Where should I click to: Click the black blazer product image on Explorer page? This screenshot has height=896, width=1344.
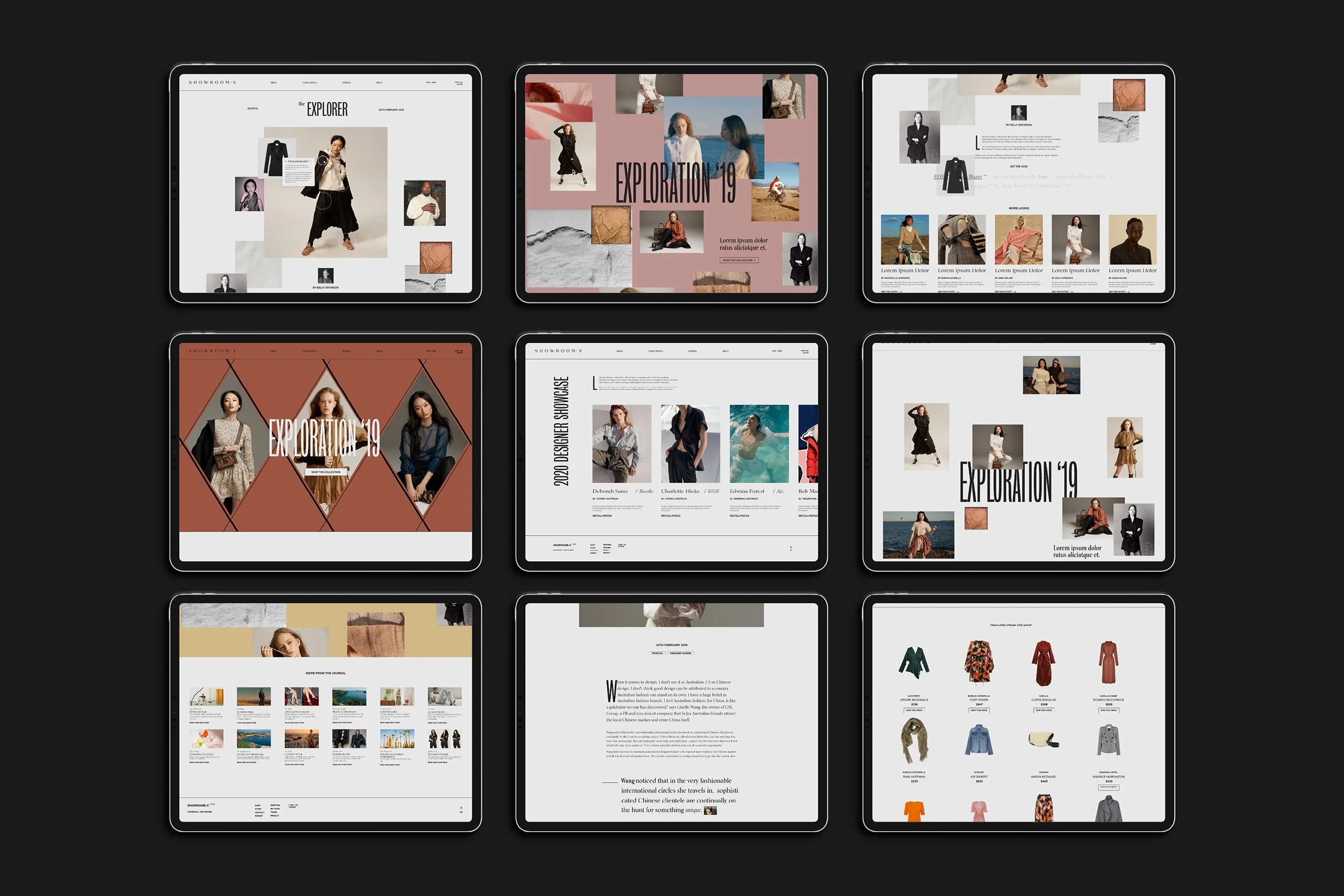pos(276,157)
